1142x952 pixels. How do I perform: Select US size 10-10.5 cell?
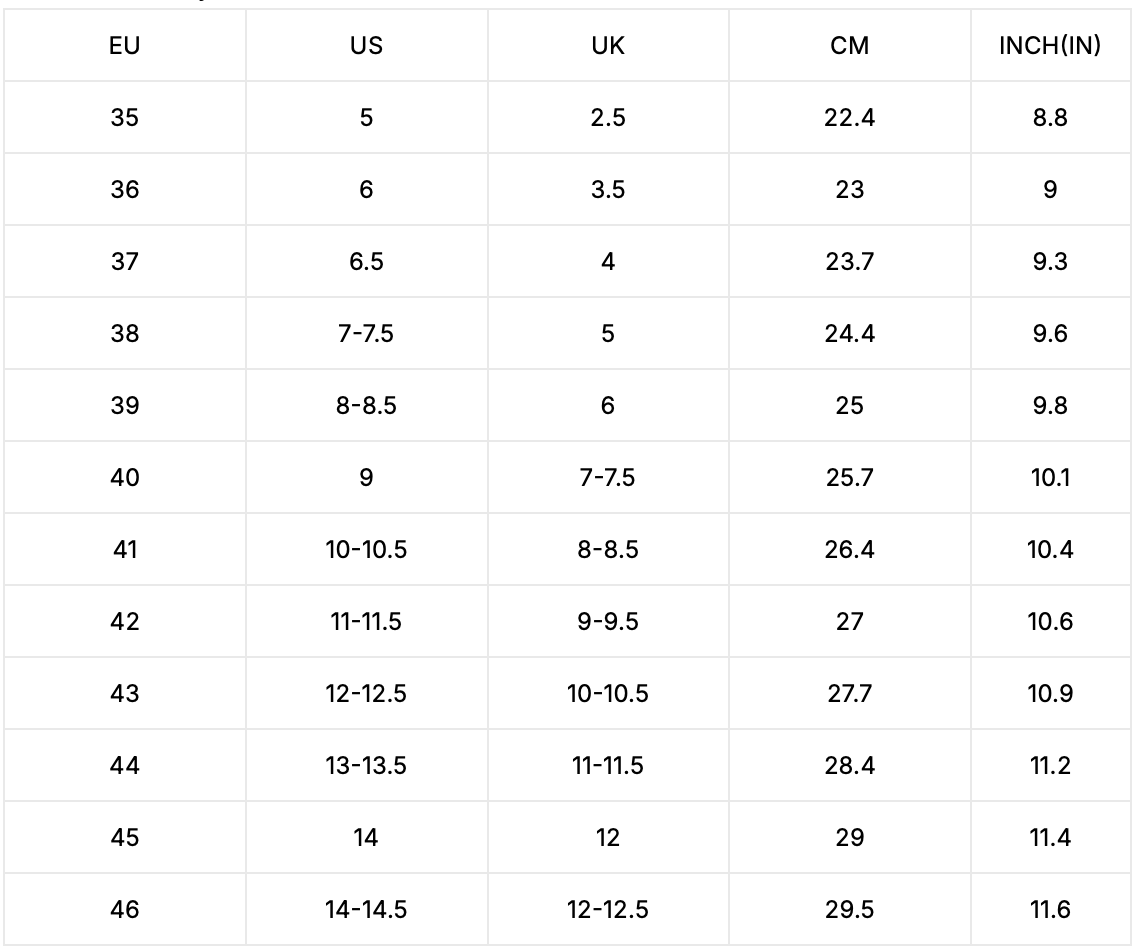(366, 549)
